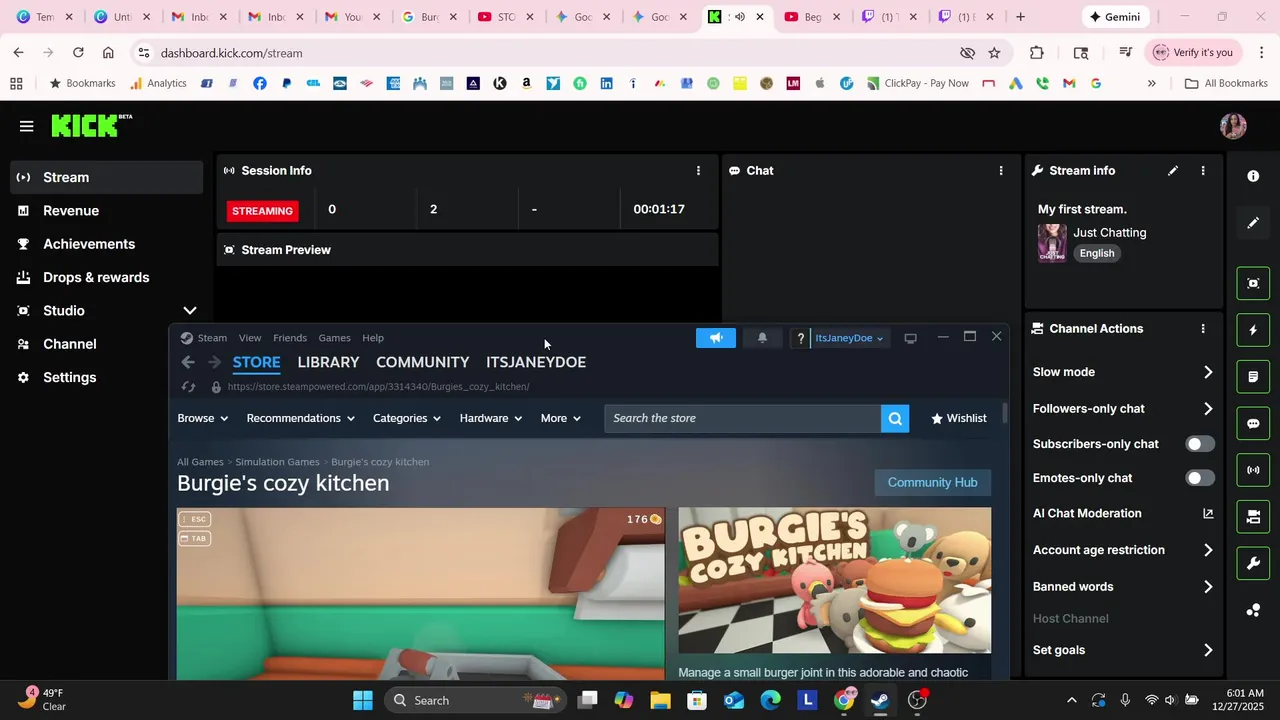Click Steam Search the store field
1280x720 pixels.
point(742,419)
